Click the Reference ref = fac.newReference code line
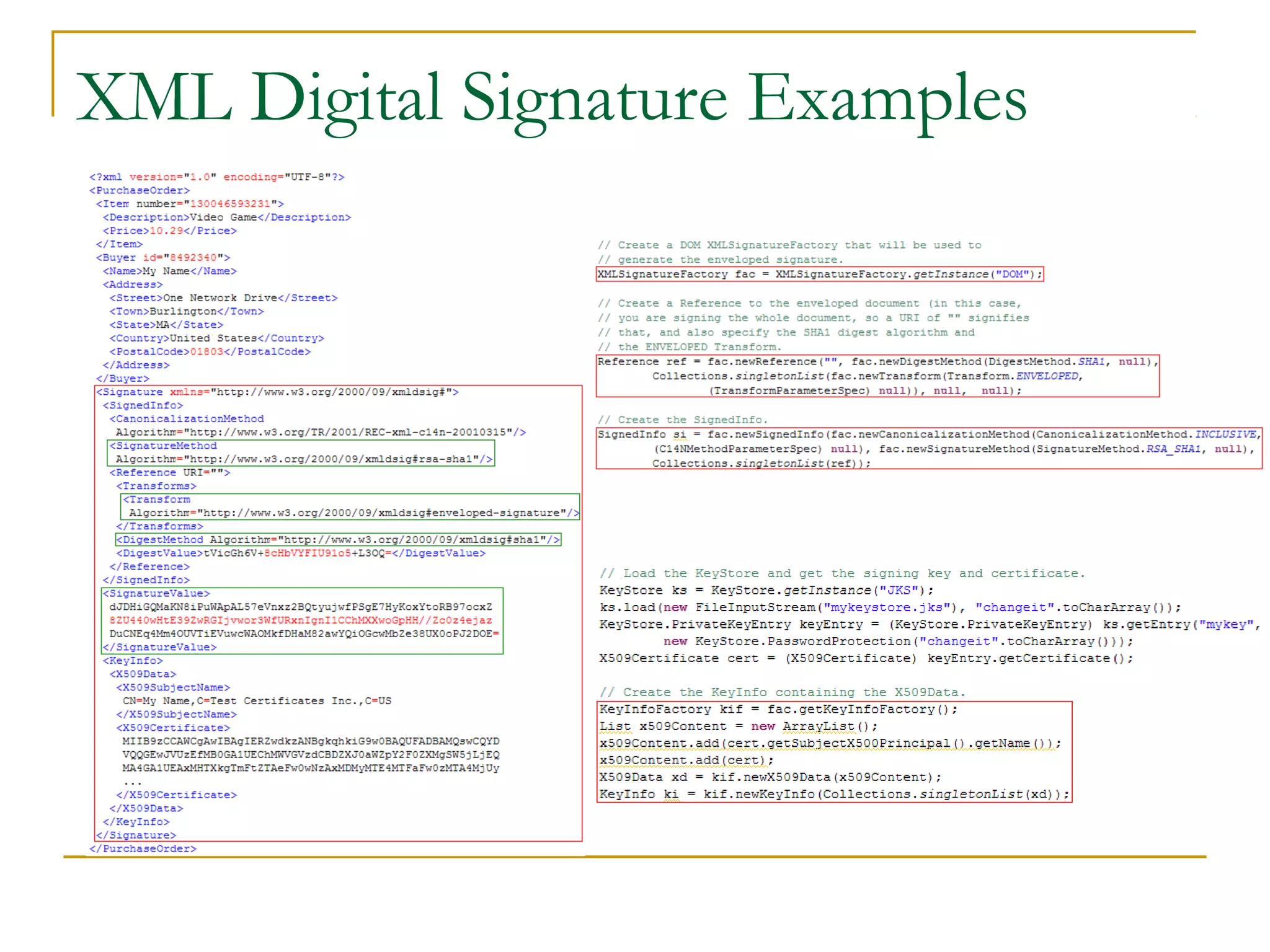Viewport: 1270px width, 952px height. pos(878,362)
